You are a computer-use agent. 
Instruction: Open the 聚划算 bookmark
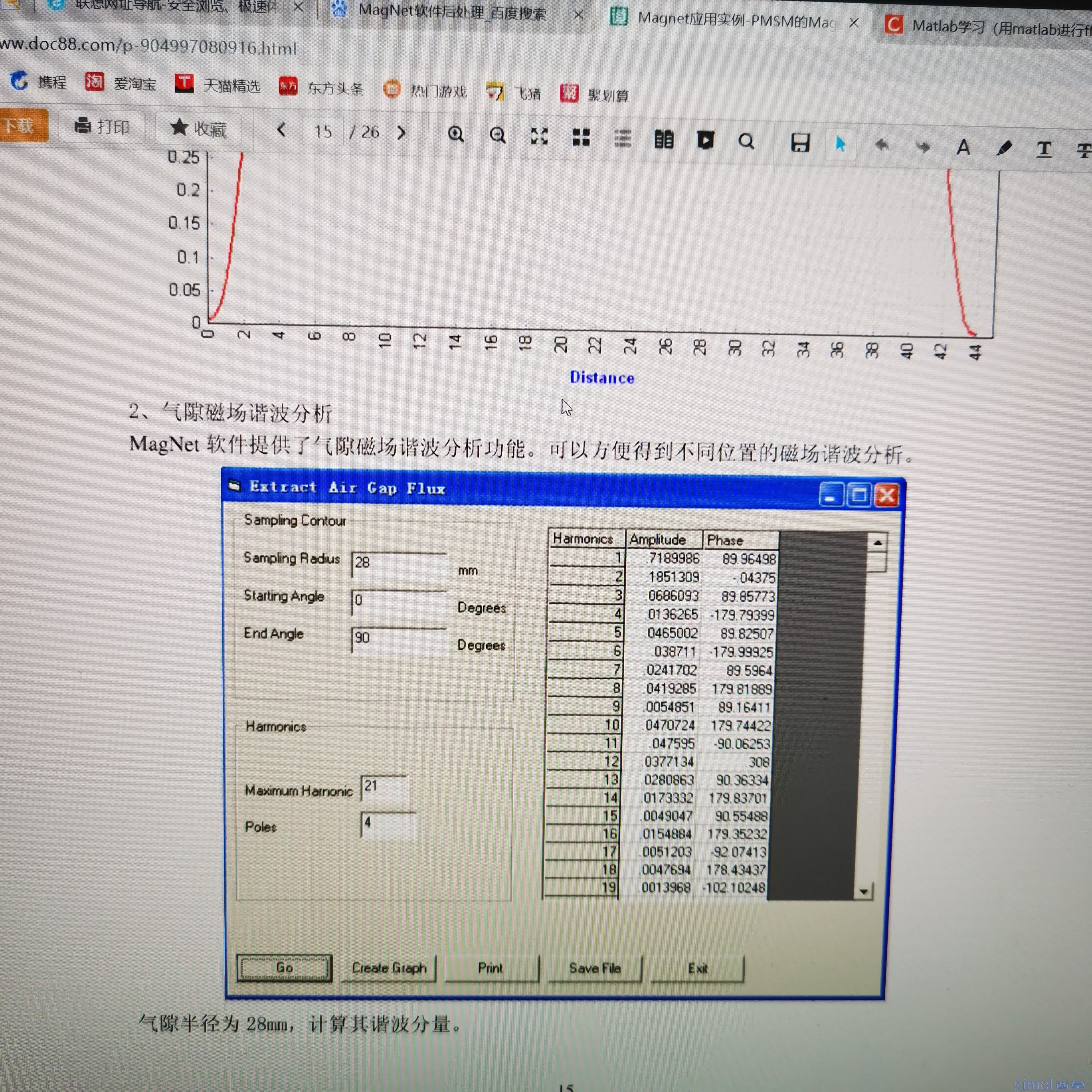tap(594, 94)
